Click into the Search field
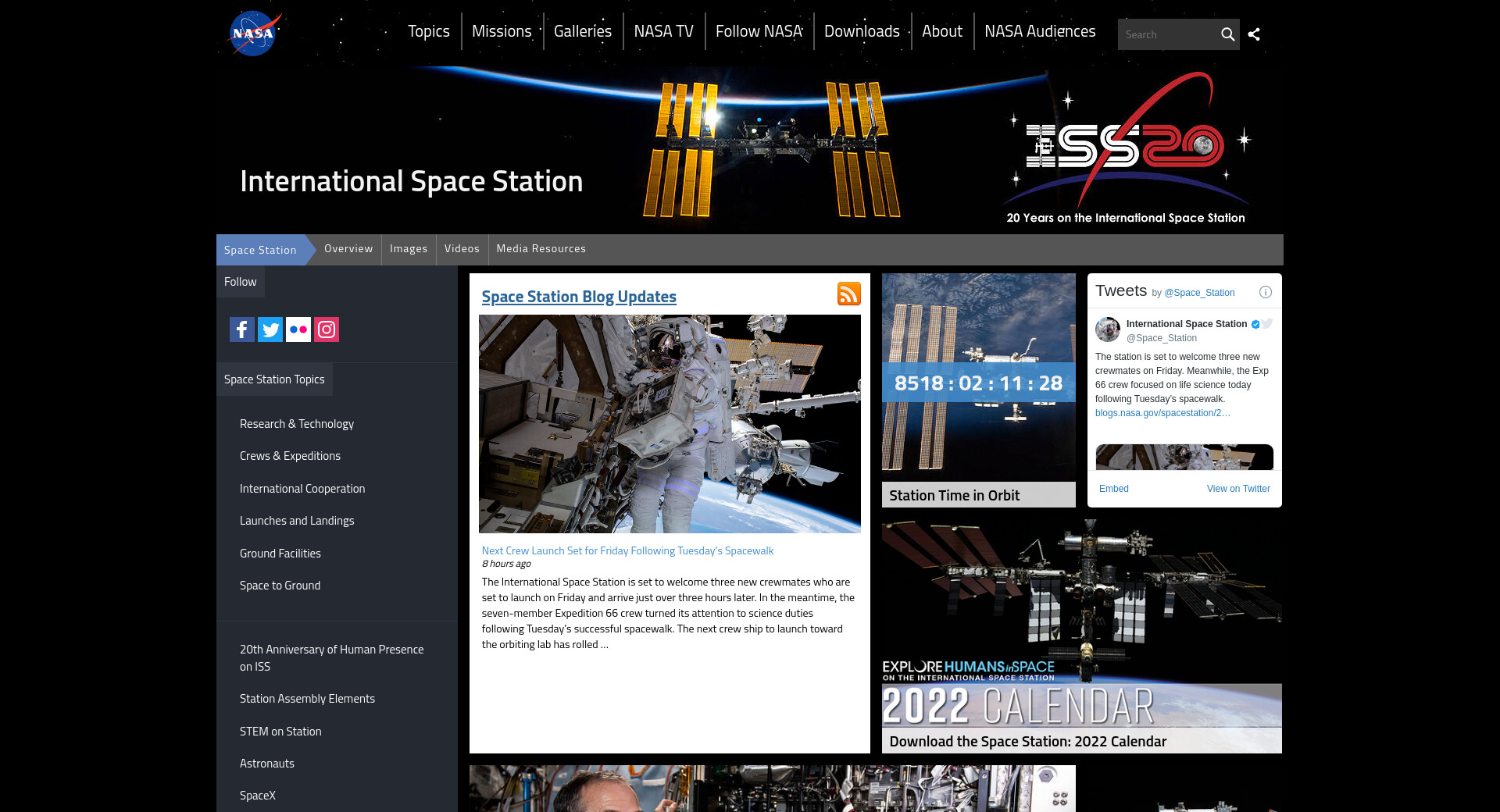 tap(1166, 34)
